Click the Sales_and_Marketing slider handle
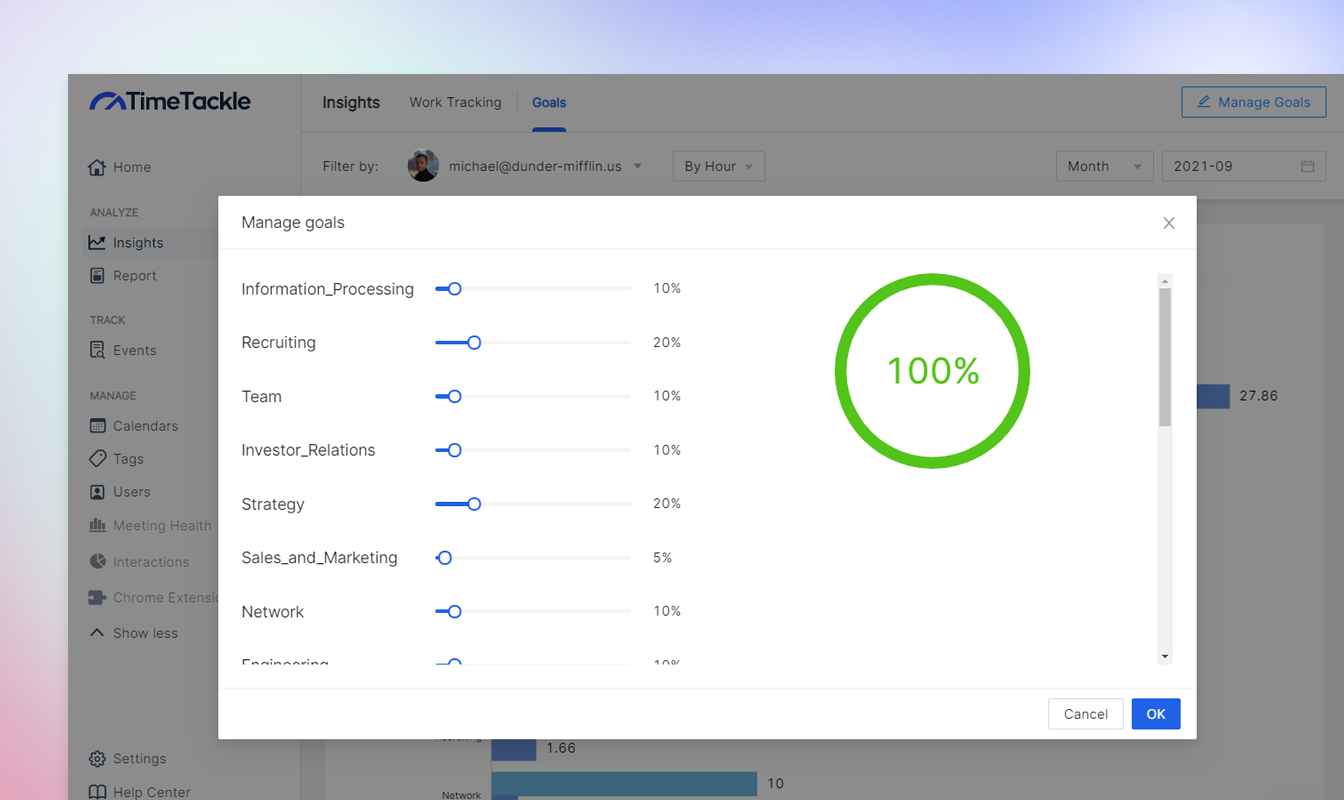The width and height of the screenshot is (1344, 800). [445, 558]
